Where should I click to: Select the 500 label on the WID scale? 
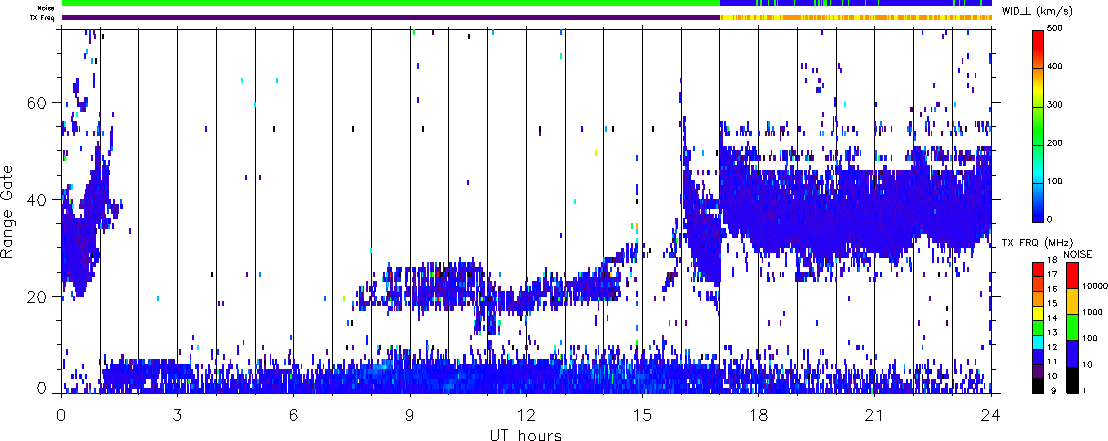(1054, 28)
